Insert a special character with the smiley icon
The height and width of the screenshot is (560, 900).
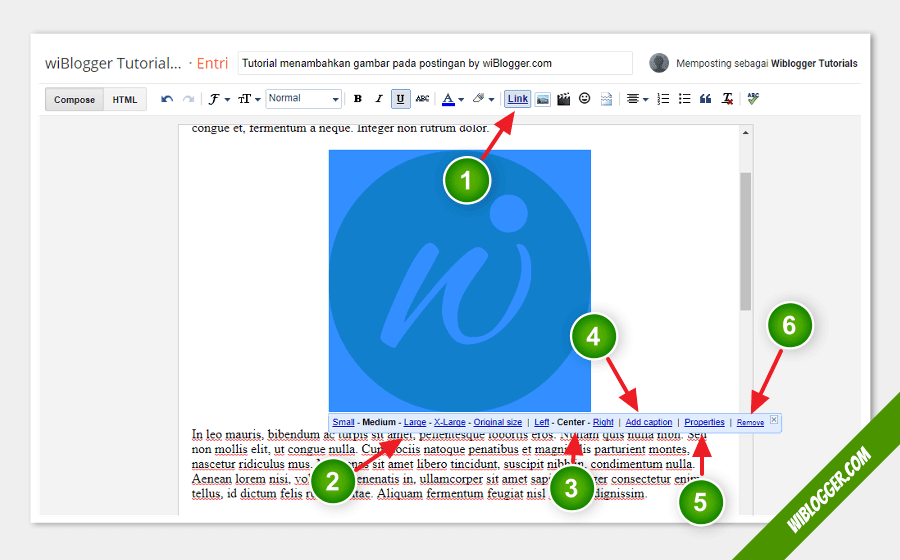click(x=584, y=99)
